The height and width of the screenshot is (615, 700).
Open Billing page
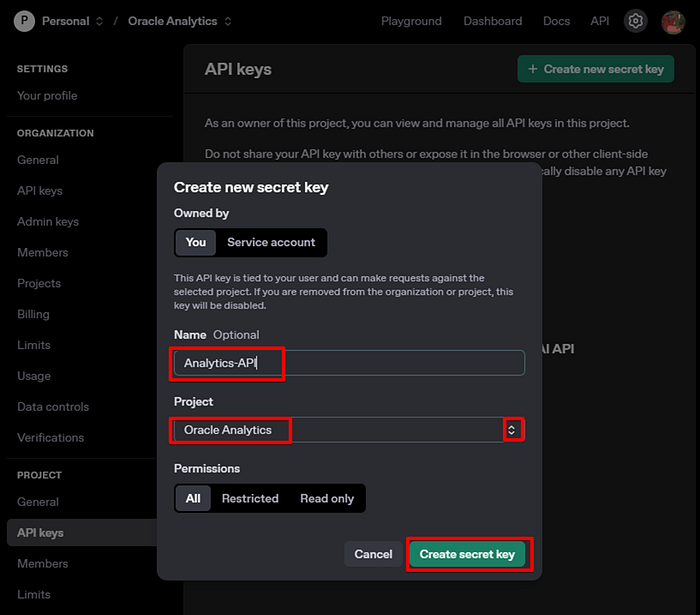[x=33, y=314]
